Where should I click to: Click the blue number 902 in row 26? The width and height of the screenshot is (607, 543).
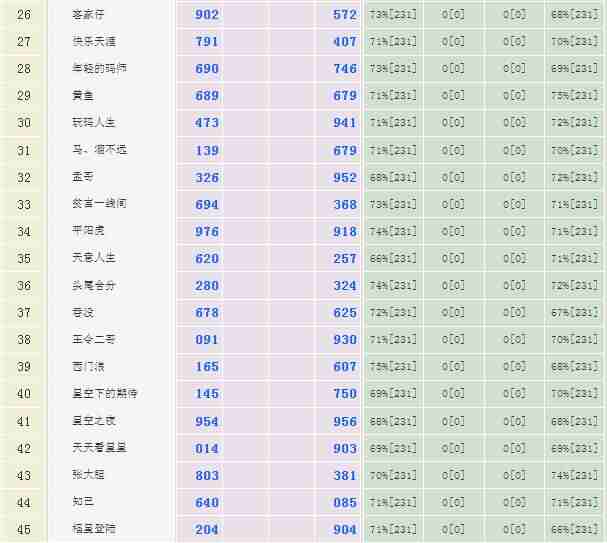[x=207, y=15]
